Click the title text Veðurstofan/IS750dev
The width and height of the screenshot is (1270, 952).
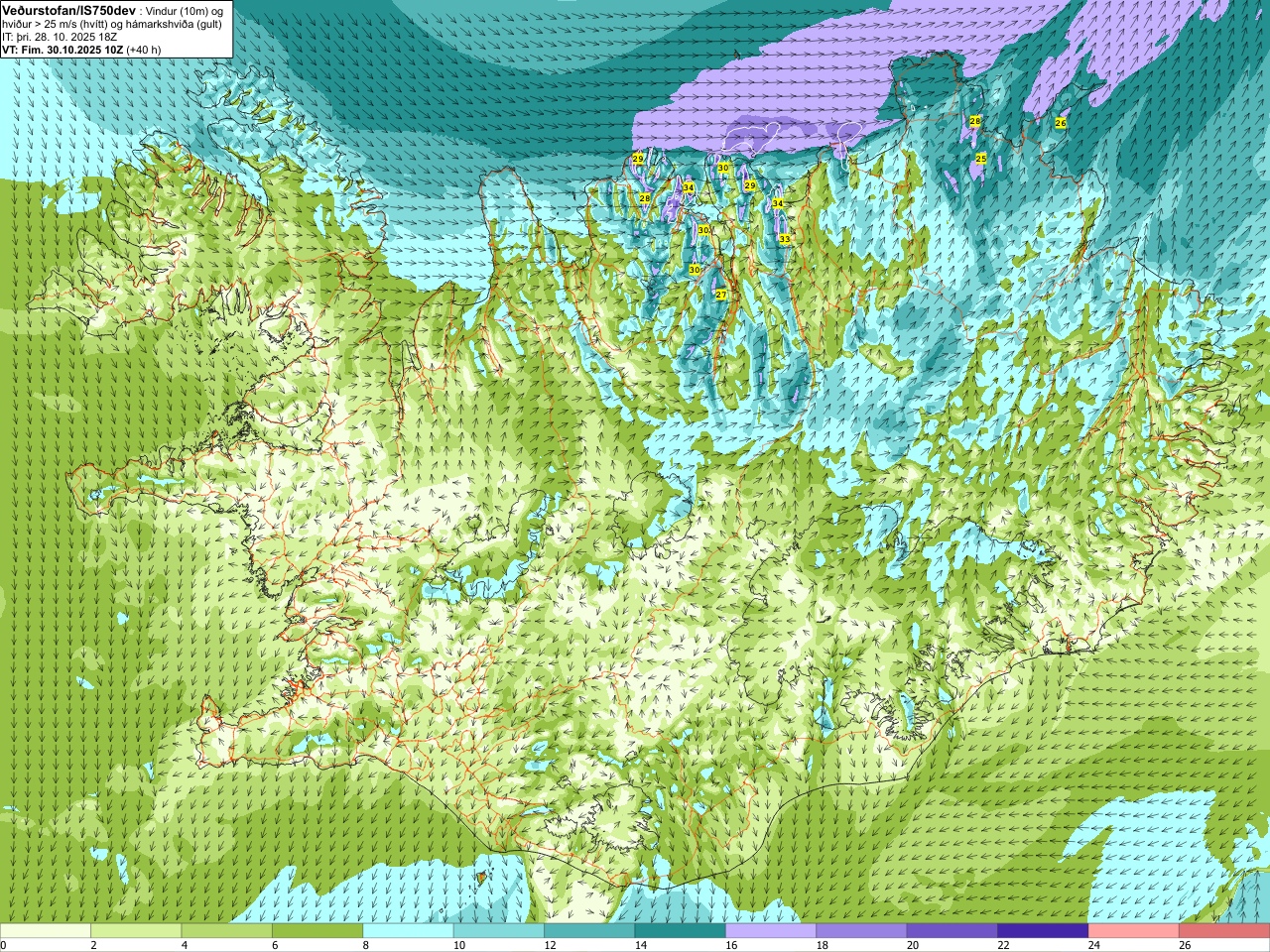click(x=68, y=9)
